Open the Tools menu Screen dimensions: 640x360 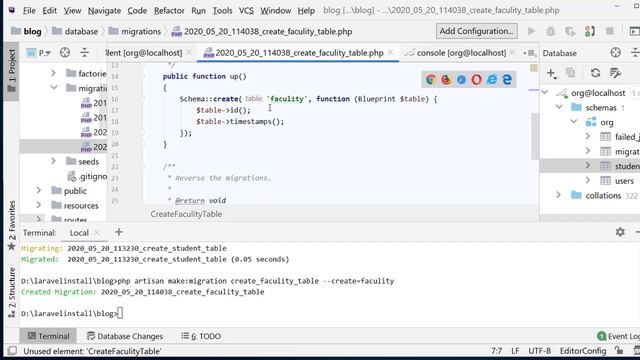(222, 10)
